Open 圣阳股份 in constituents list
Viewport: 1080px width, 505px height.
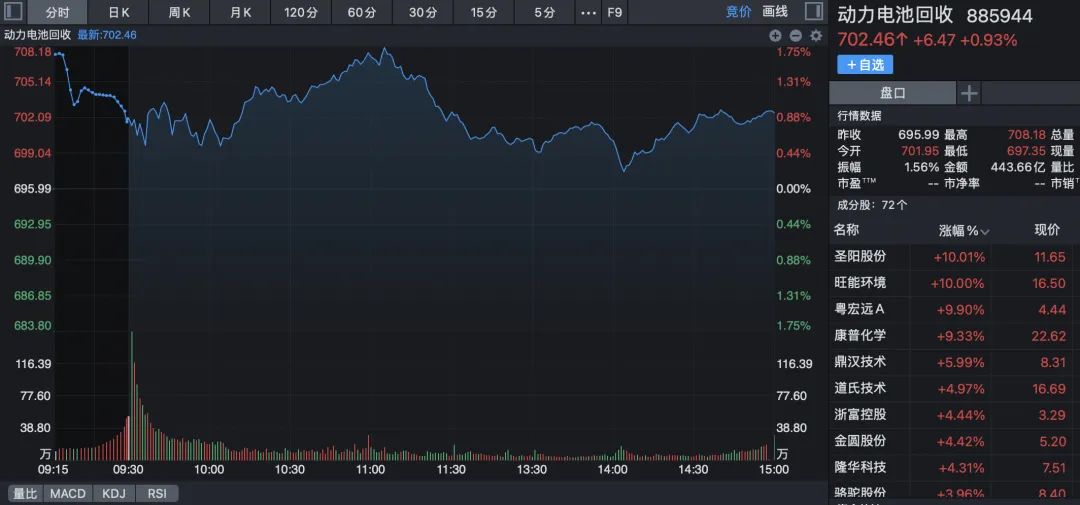(860, 256)
